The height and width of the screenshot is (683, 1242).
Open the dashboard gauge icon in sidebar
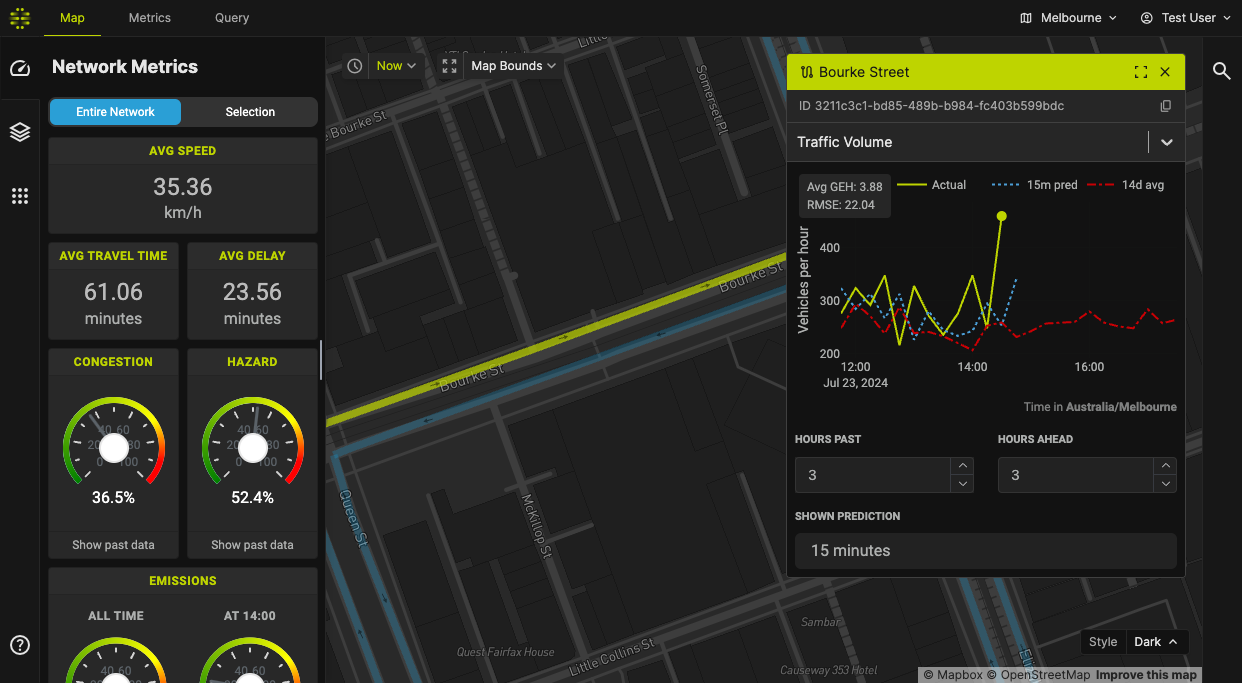(20, 68)
